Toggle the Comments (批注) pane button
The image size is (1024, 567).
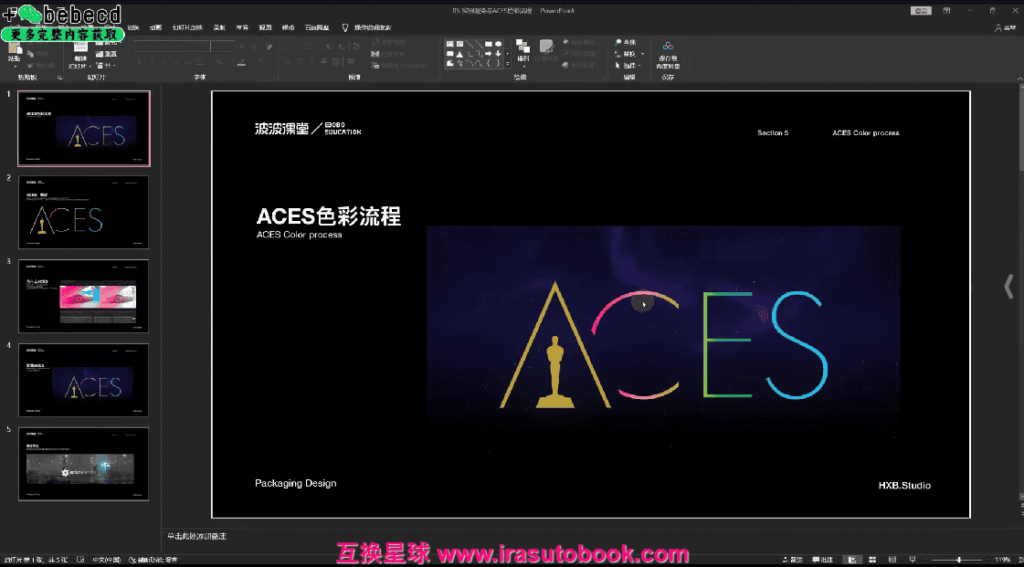pos(822,560)
